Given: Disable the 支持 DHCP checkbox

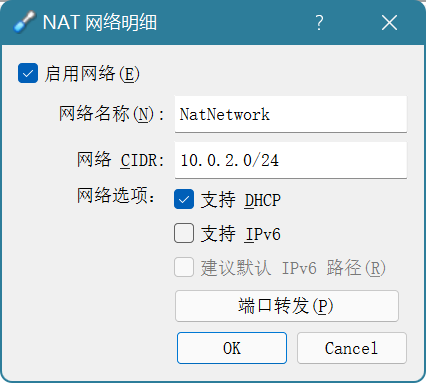Looking at the screenshot, I should [x=184, y=199].
